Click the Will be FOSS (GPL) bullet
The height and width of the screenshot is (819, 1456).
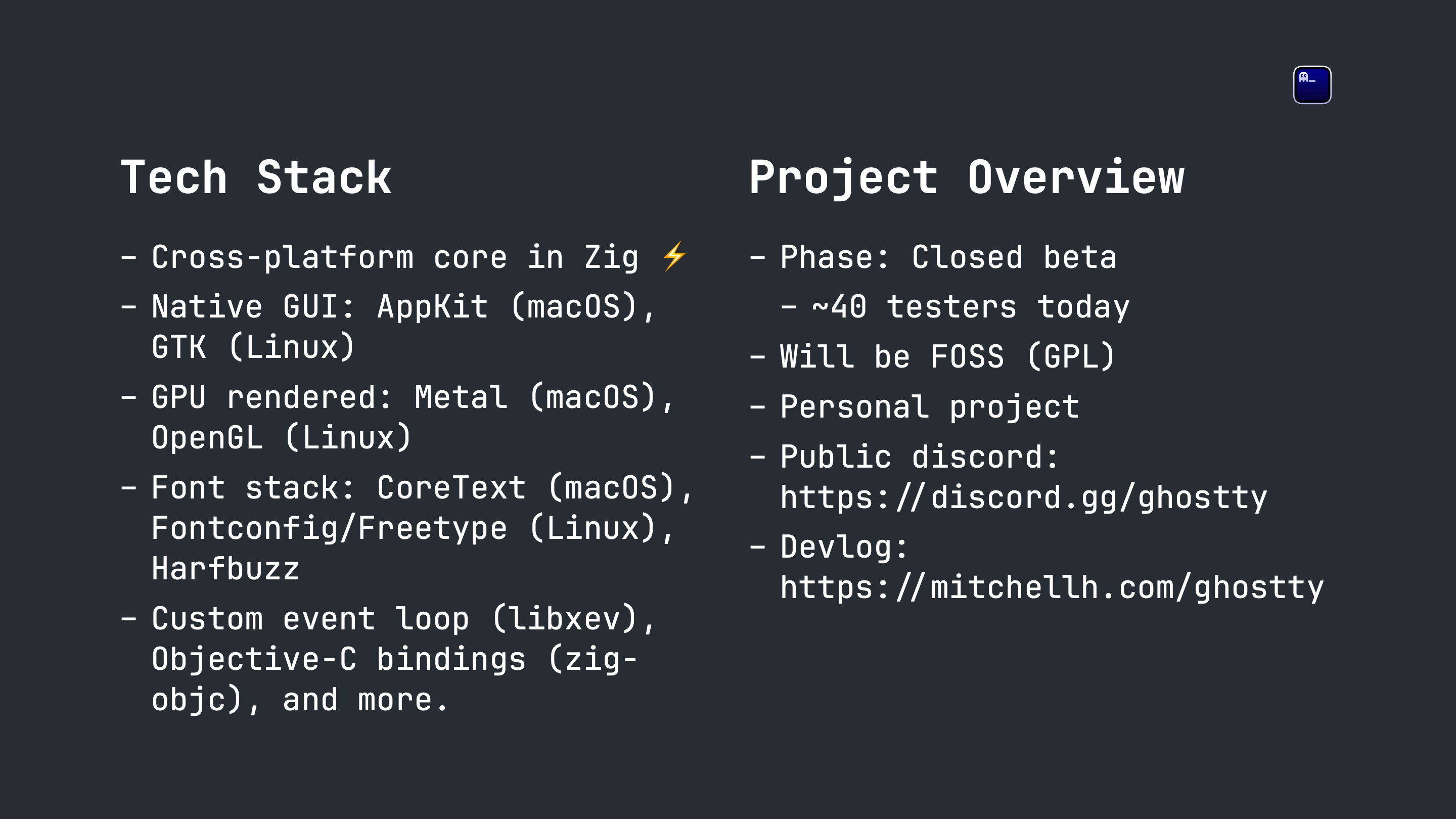click(933, 356)
